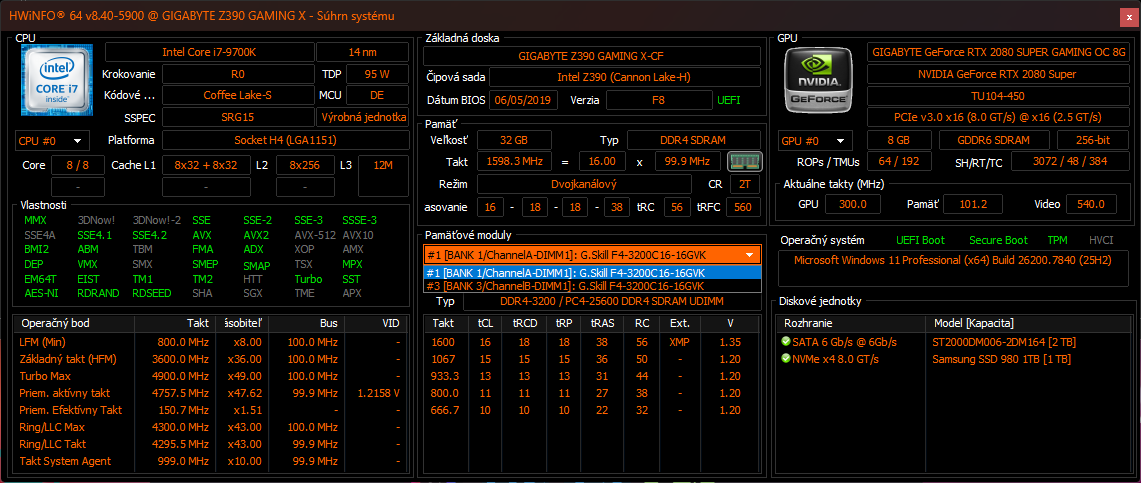This screenshot has width=1141, height=483.
Task: Open the GPU #0 selector dropdown
Action: click(x=816, y=140)
